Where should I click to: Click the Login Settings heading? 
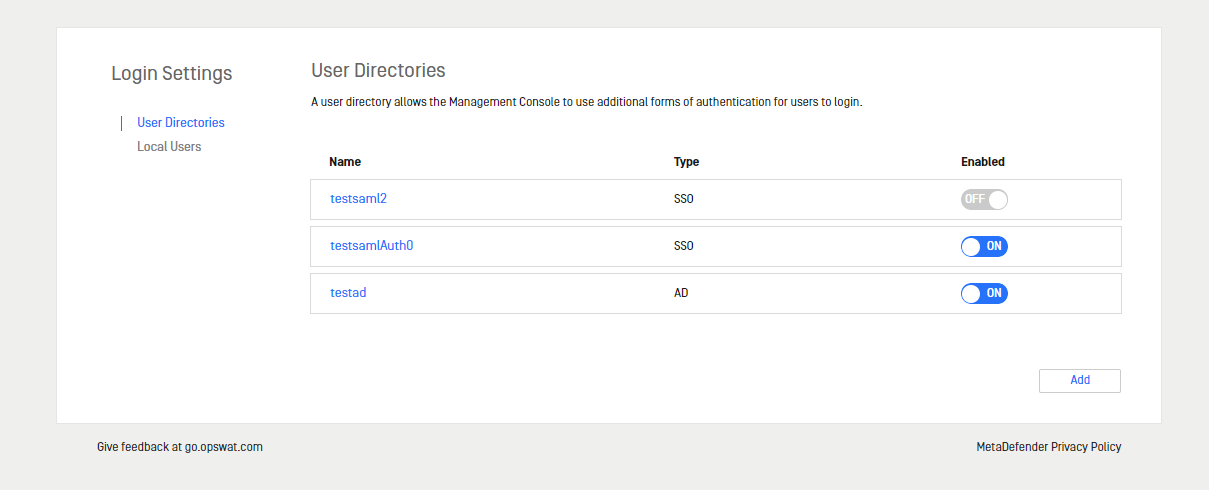[x=172, y=74]
